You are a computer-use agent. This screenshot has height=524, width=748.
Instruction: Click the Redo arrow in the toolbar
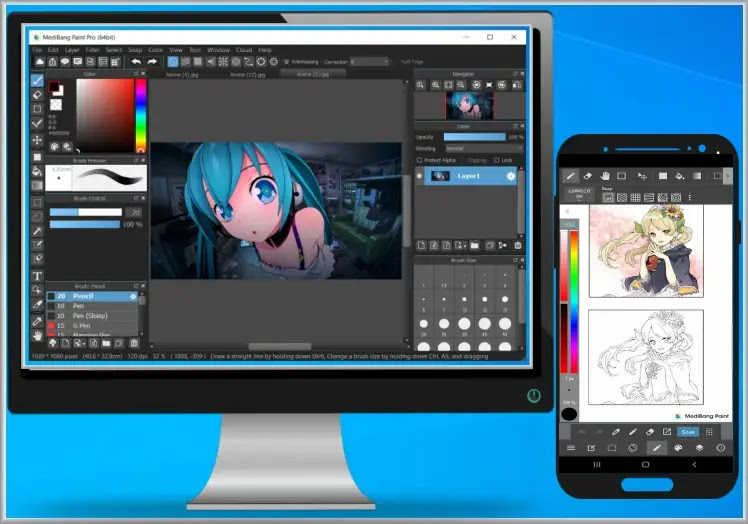coord(152,62)
